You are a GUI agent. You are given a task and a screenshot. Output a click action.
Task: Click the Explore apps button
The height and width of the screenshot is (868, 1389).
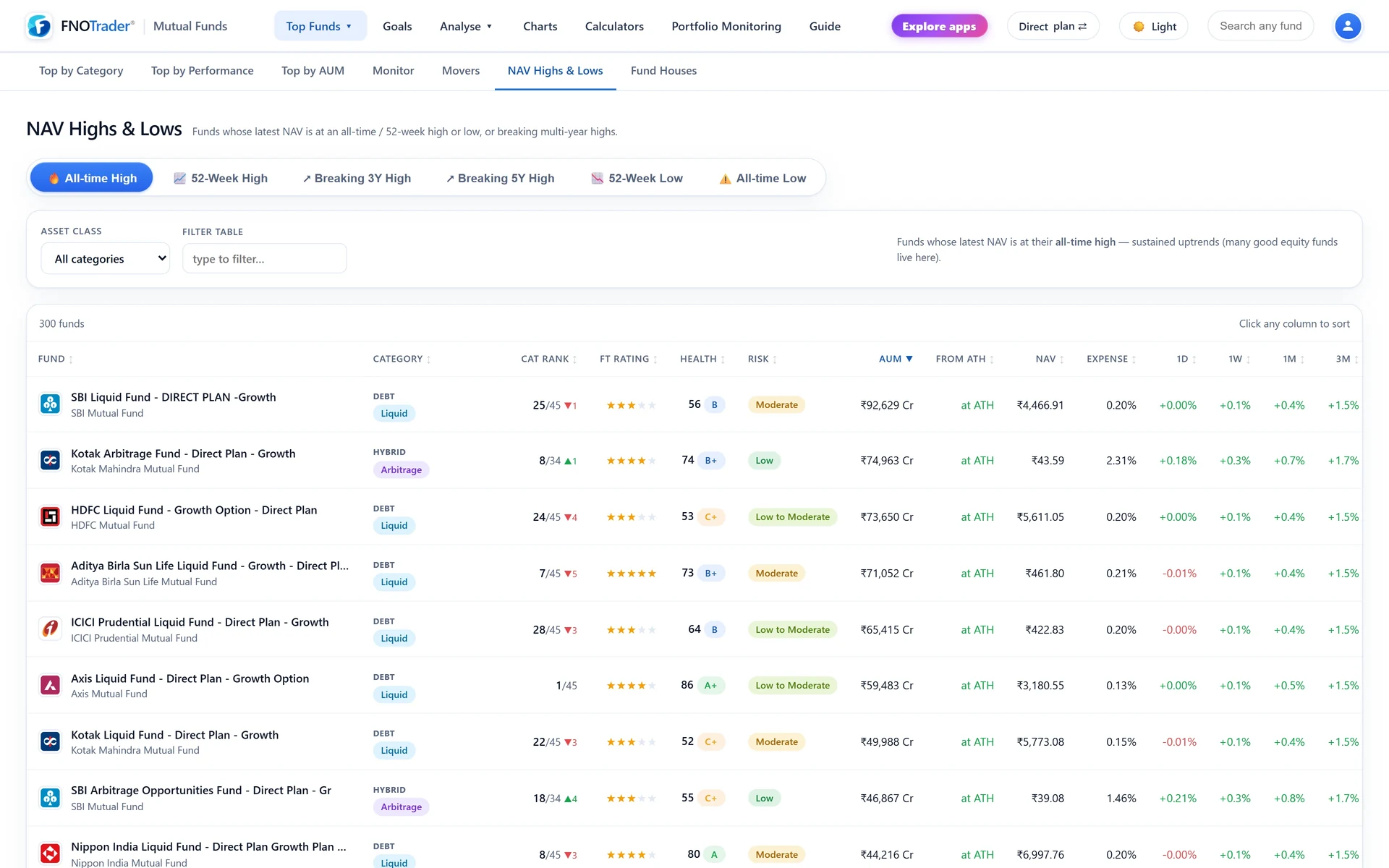(x=939, y=26)
